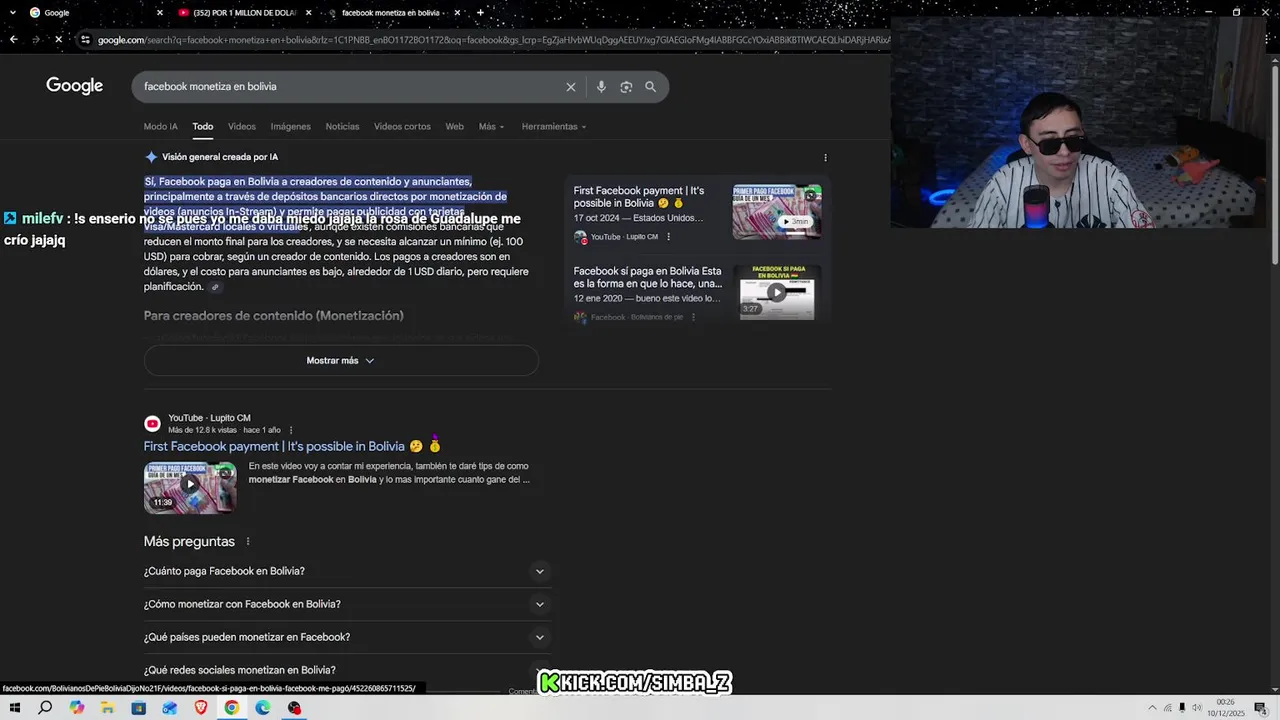
Task: Expand '¿Qué redes sociales monetizan en Bolivia?'
Action: click(347, 670)
